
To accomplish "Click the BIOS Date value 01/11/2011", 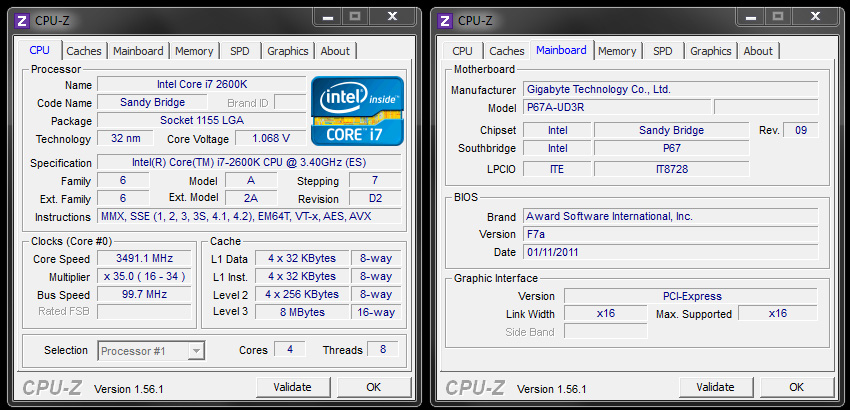I will [671, 252].
